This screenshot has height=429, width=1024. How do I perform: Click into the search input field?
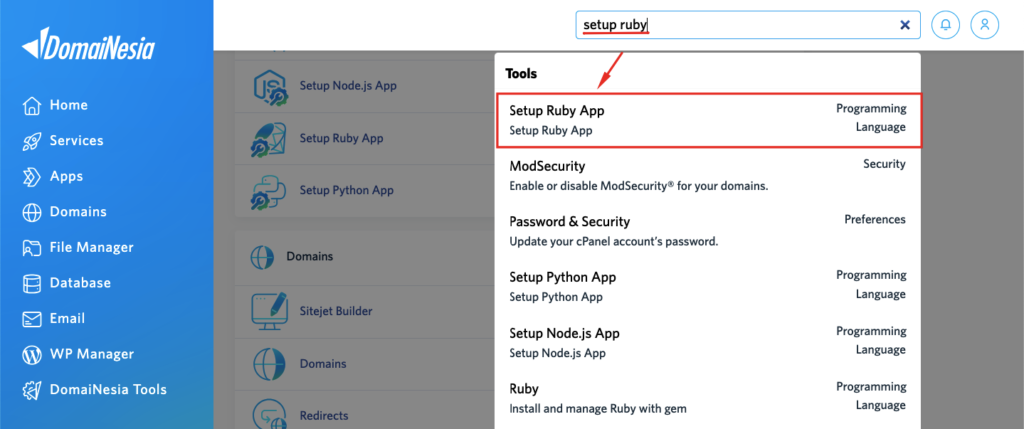(x=738, y=25)
